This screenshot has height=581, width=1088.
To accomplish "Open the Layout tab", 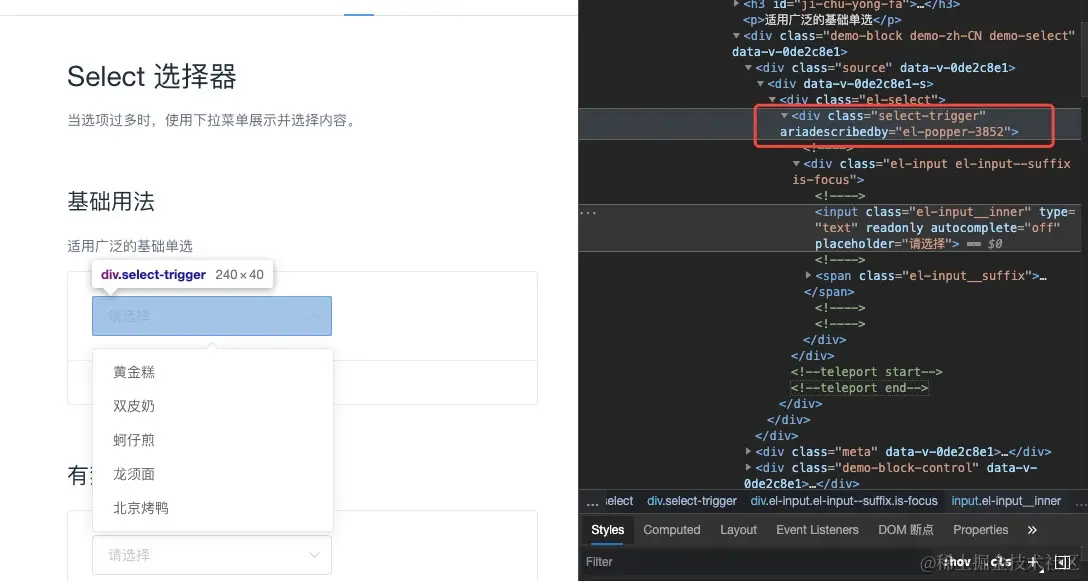I will coord(738,530).
